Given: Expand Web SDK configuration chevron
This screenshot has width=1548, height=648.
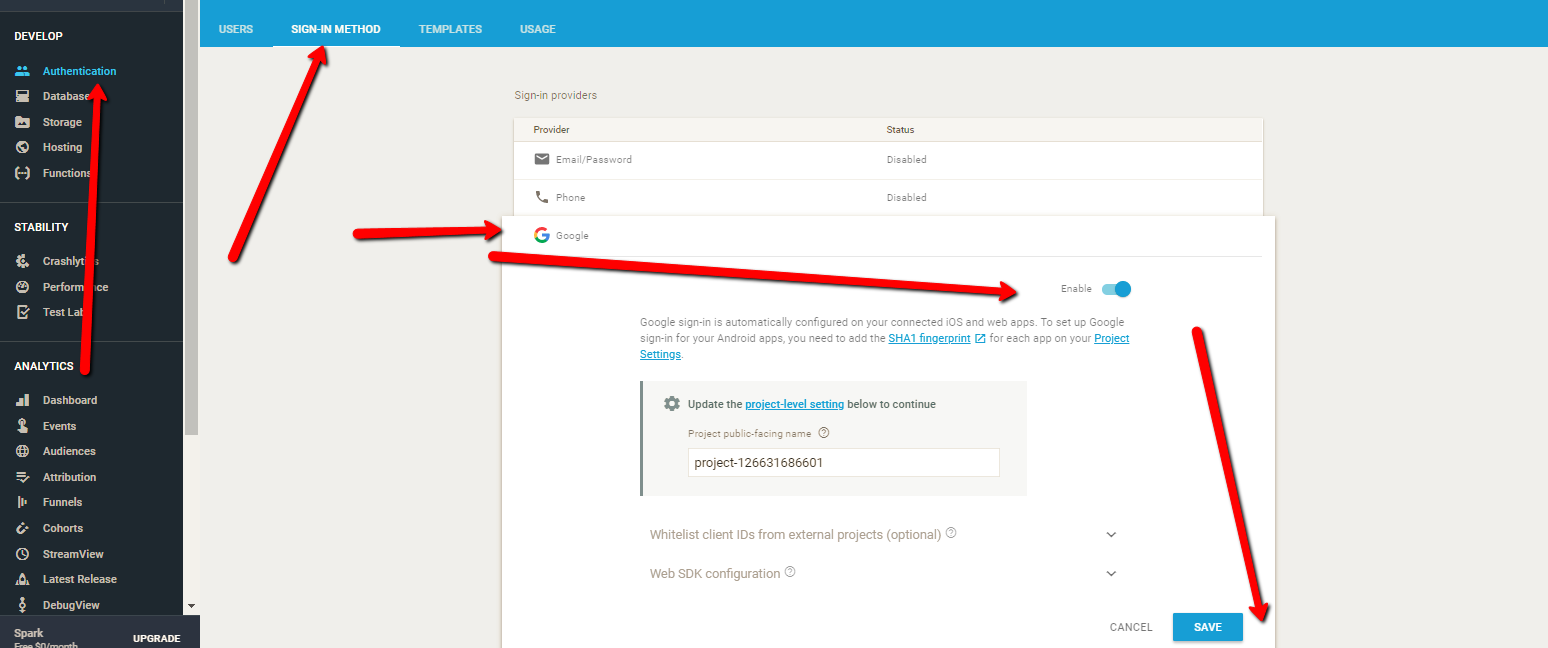Looking at the screenshot, I should tap(1111, 574).
